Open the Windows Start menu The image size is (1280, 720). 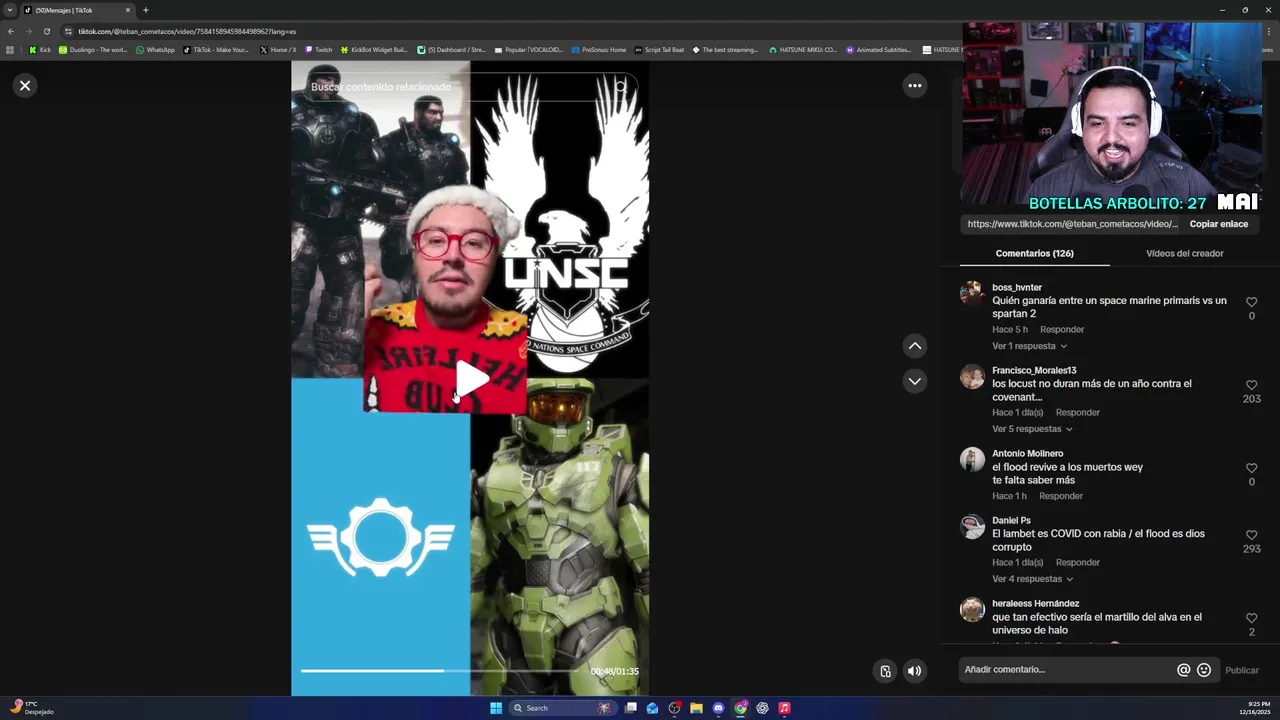point(496,708)
